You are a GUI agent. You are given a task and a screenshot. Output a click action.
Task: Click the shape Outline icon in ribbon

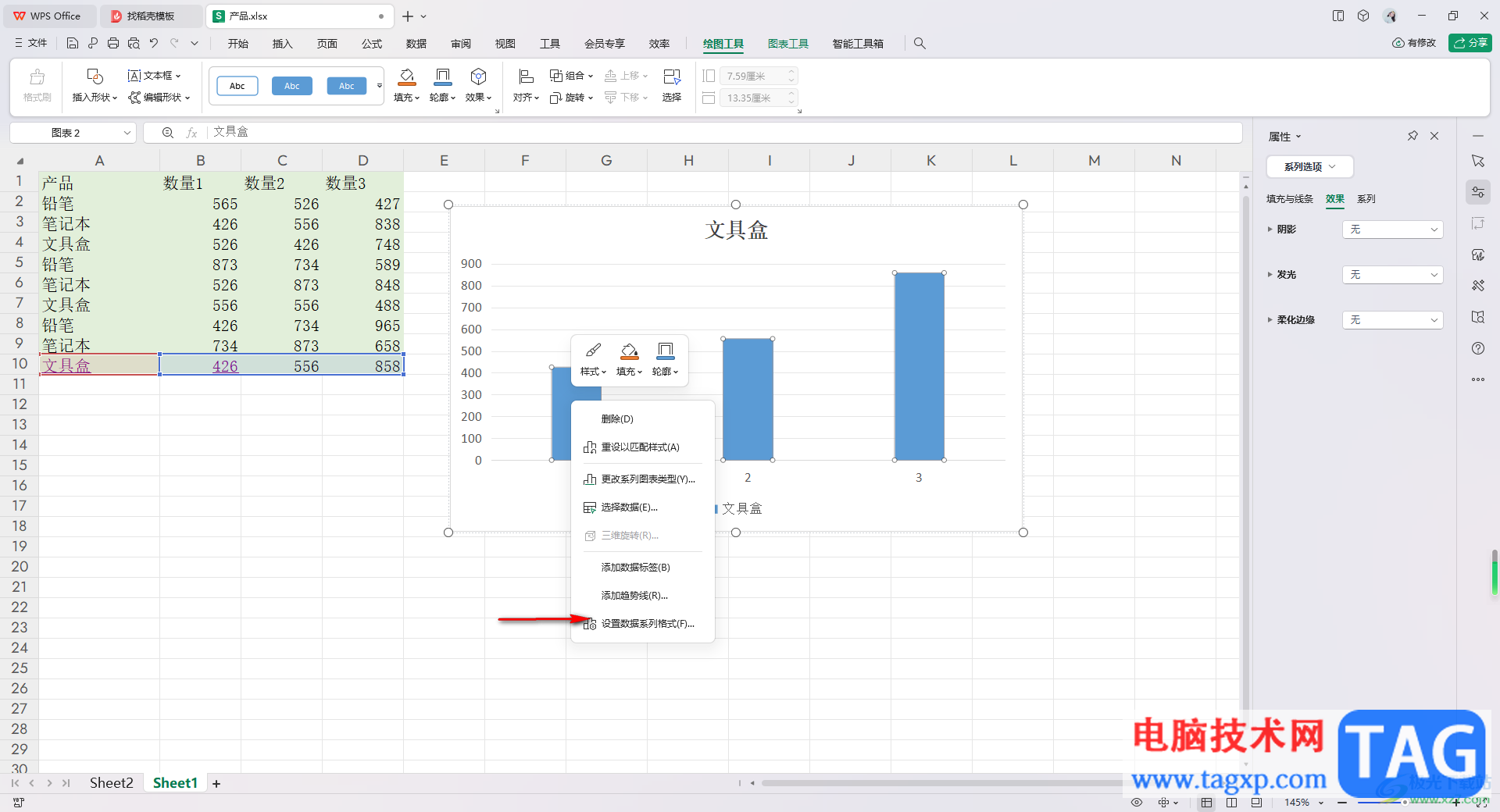pyautogui.click(x=442, y=77)
